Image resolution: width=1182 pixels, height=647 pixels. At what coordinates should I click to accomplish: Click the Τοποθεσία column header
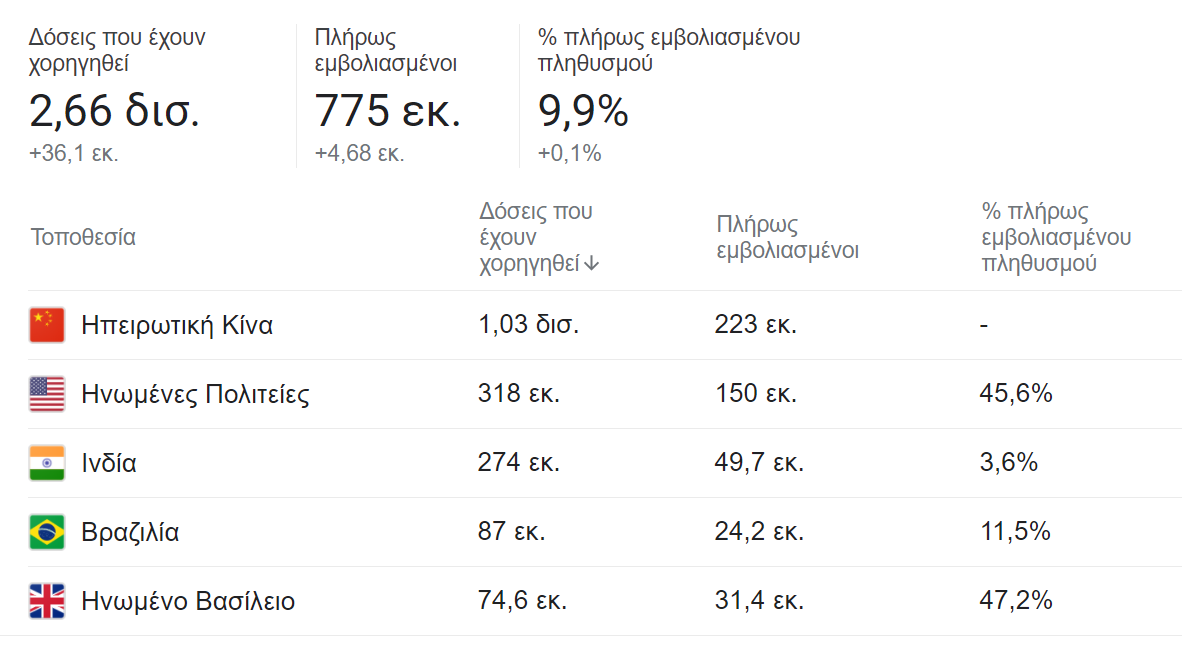point(83,237)
